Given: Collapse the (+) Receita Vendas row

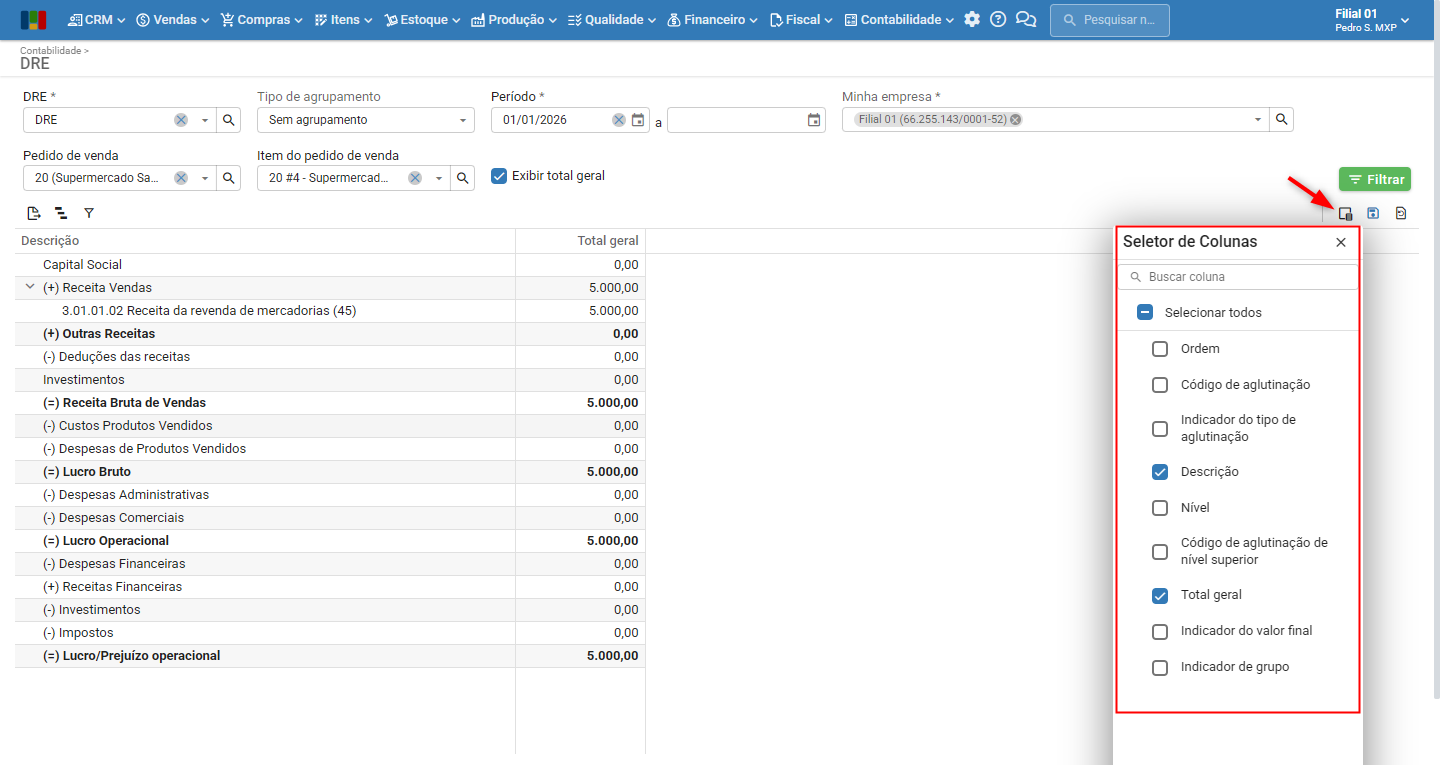Looking at the screenshot, I should (x=29, y=288).
